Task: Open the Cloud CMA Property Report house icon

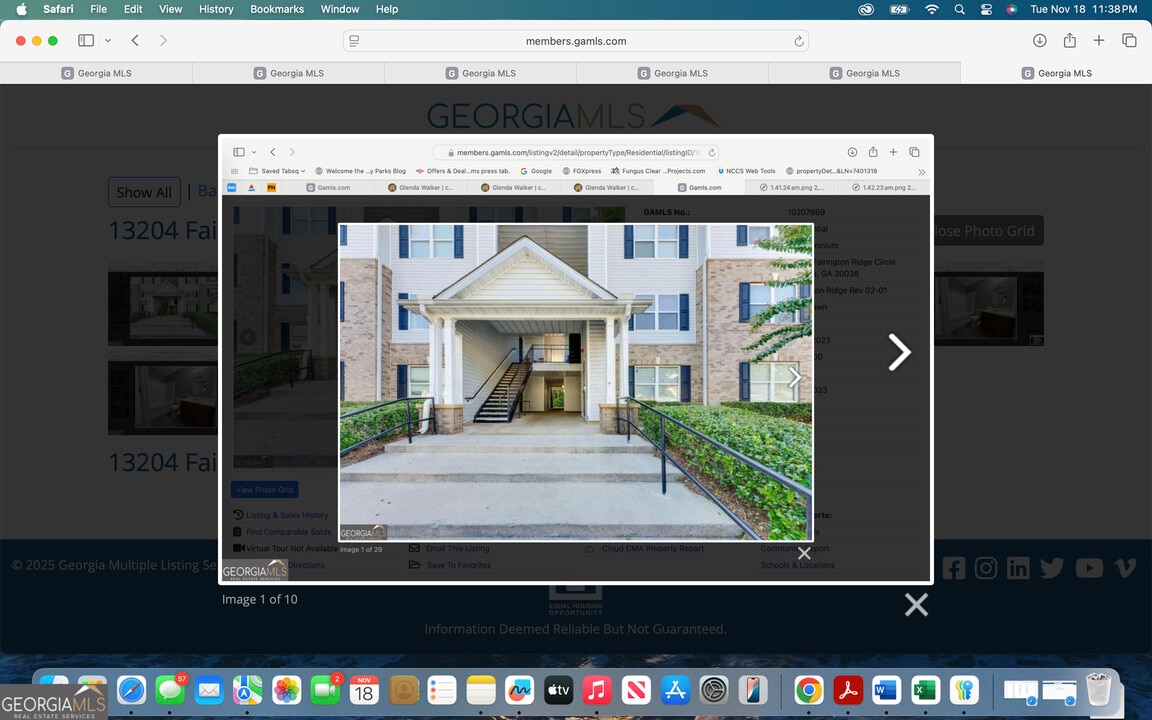Action: tap(588, 548)
